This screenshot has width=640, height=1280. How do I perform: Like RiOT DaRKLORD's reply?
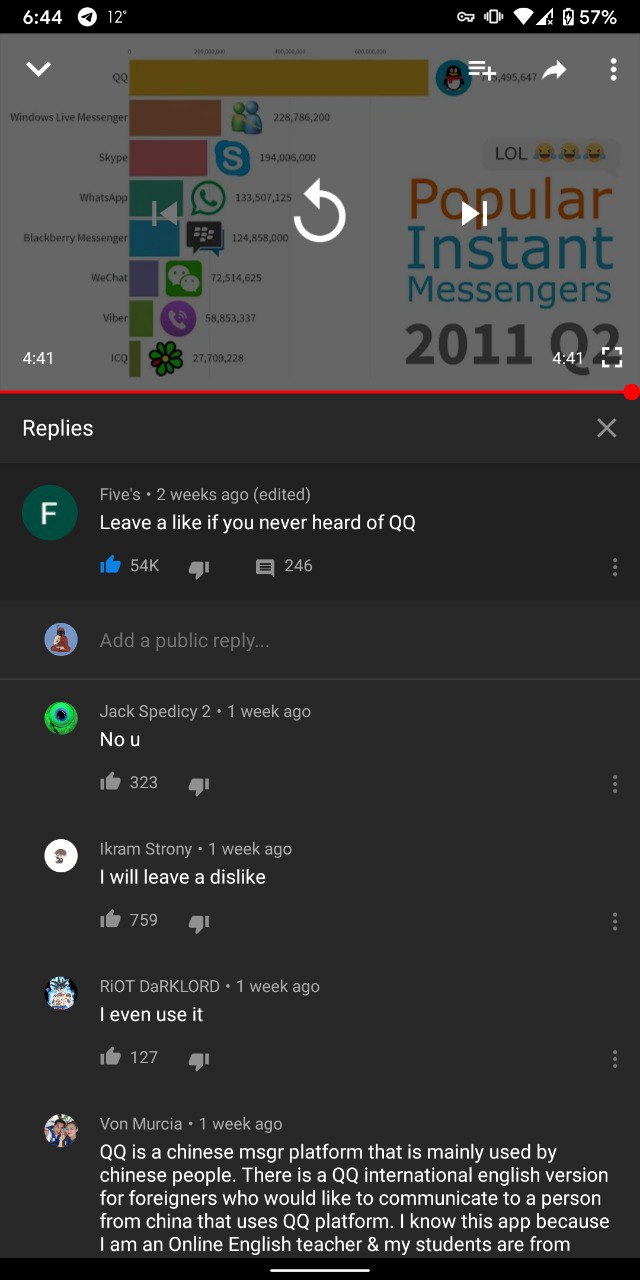coord(111,1057)
